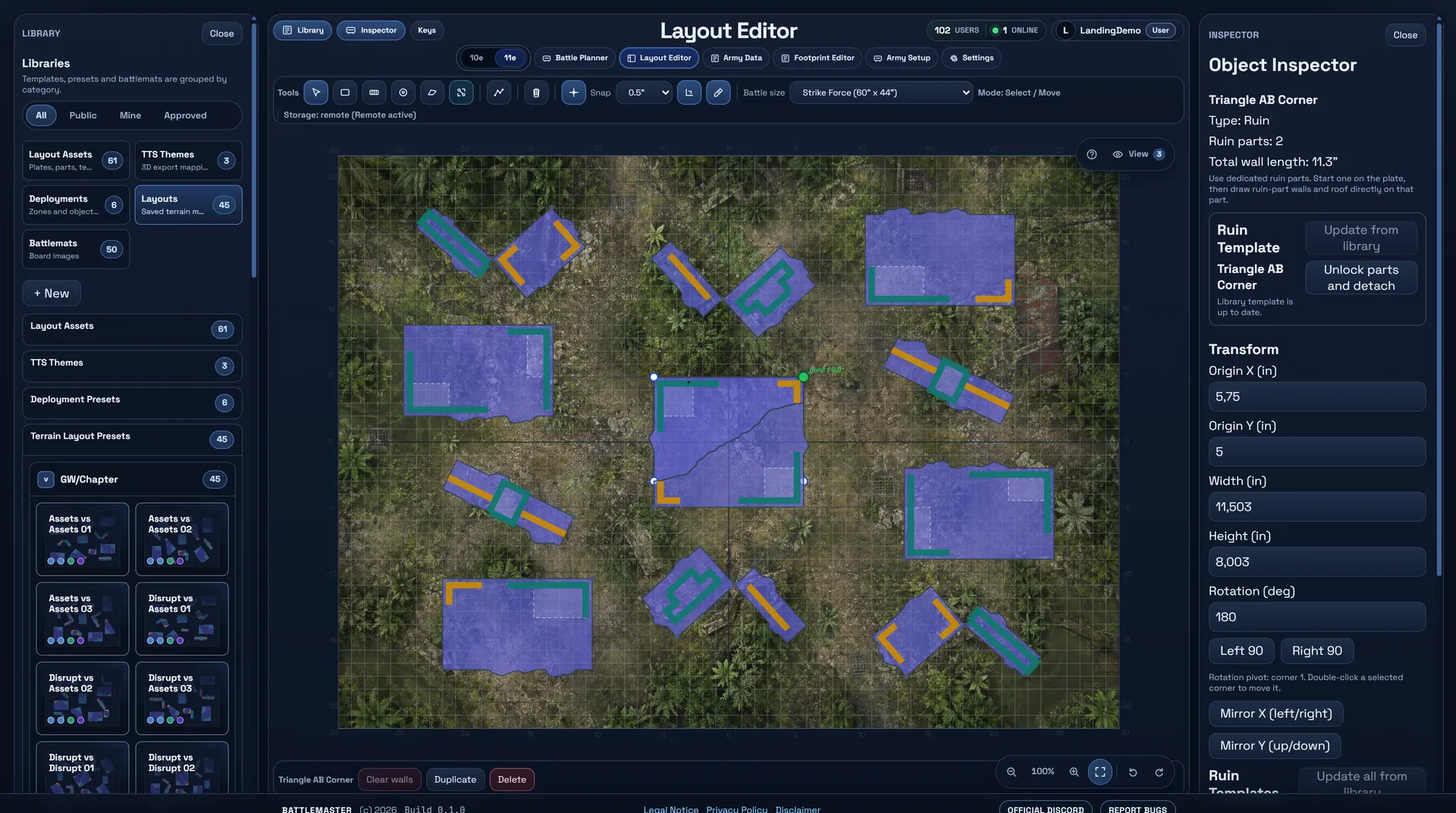Select the wall segment tool

tap(374, 93)
